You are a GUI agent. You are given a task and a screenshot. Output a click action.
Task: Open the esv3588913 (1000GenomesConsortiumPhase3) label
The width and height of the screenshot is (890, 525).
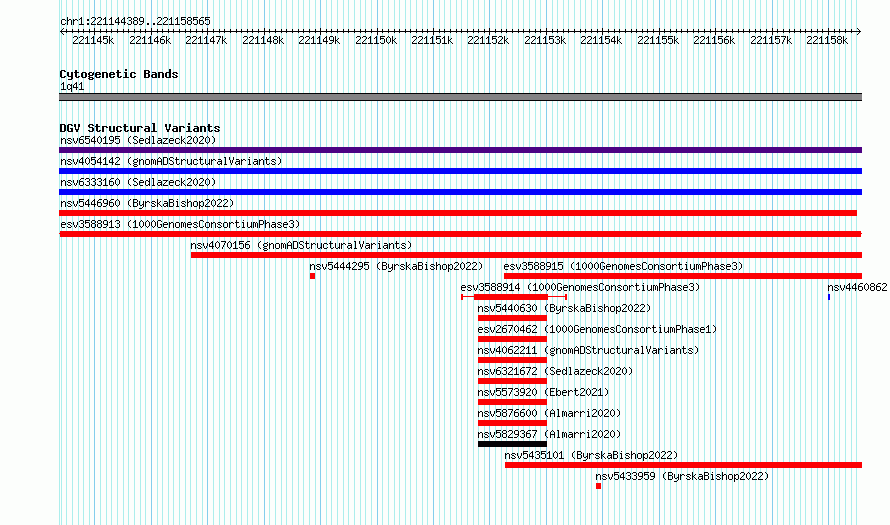point(180,224)
